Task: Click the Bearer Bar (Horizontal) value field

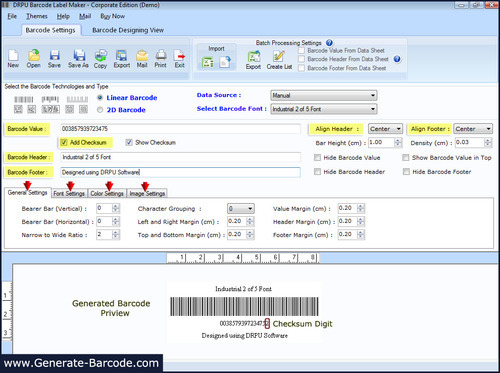Action: (x=104, y=221)
